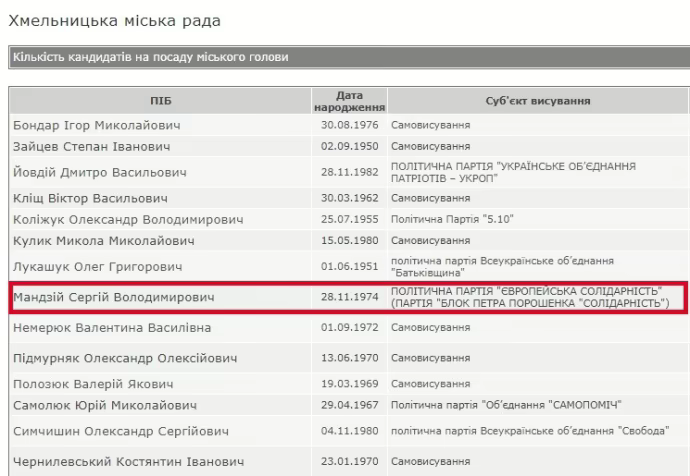Select candidate Зайцев Степан Іванович
Image resolution: width=690 pixels, height=476 pixels.
click(x=78, y=146)
